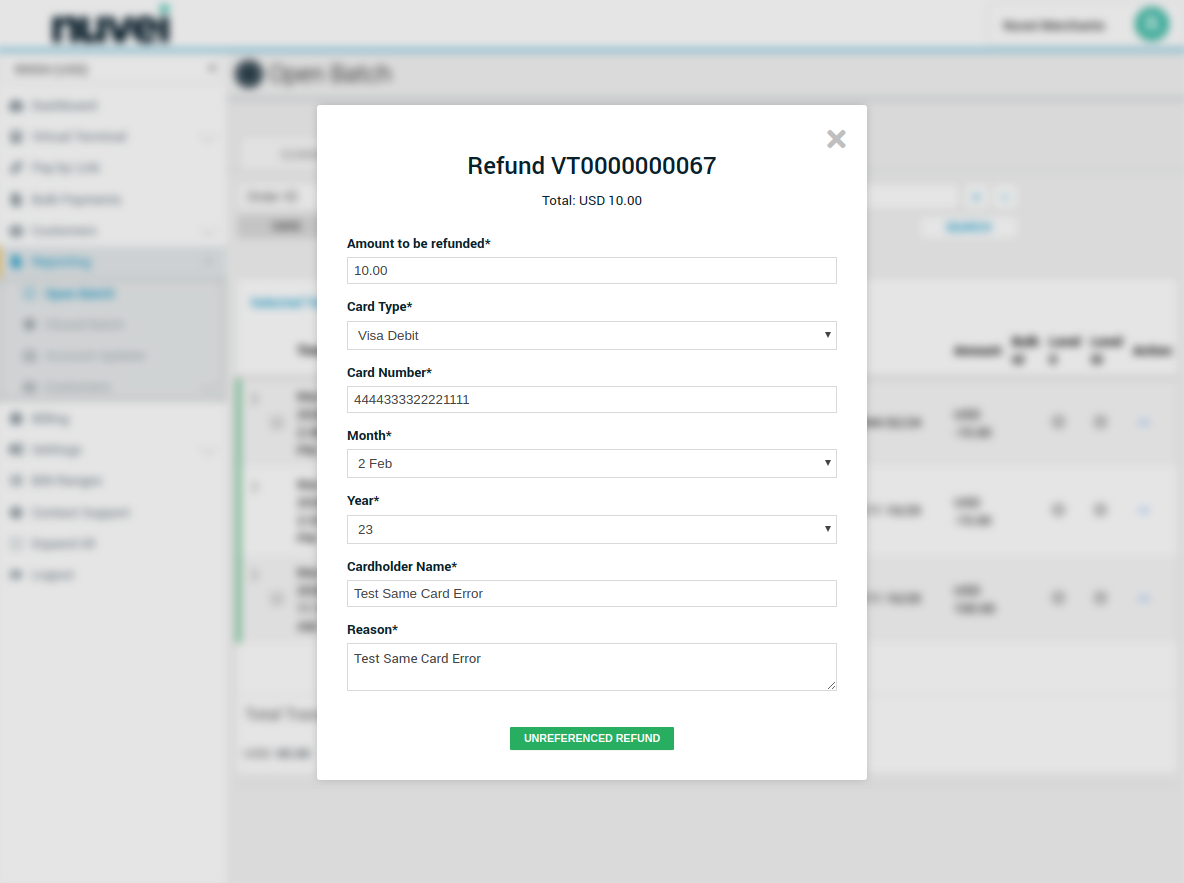This screenshot has width=1184, height=883.
Task: Expand the Virtual Terminal sidebar menu
Action: click(80, 137)
